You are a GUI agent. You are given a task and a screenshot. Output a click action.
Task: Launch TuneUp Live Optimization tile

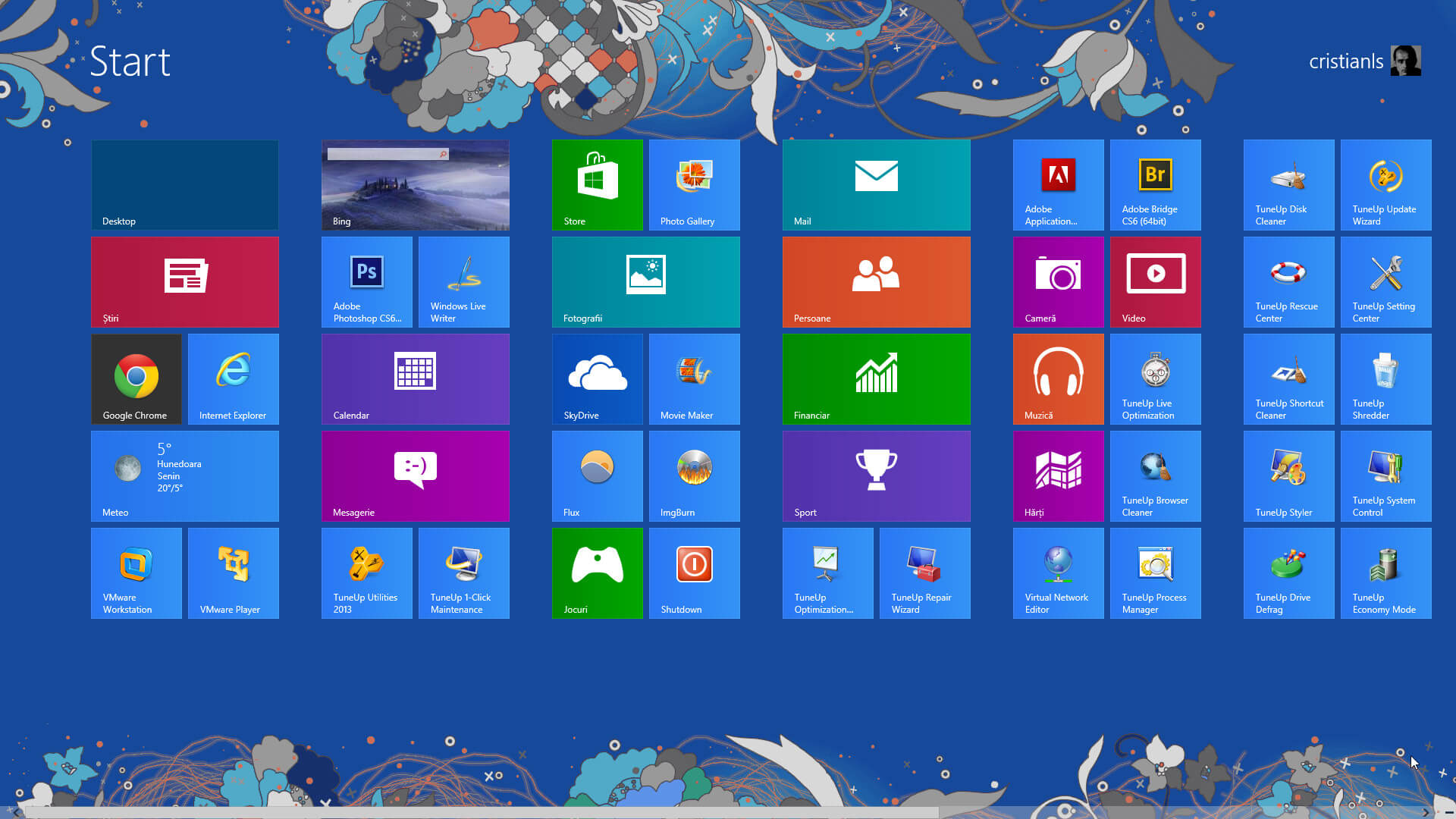1155,378
